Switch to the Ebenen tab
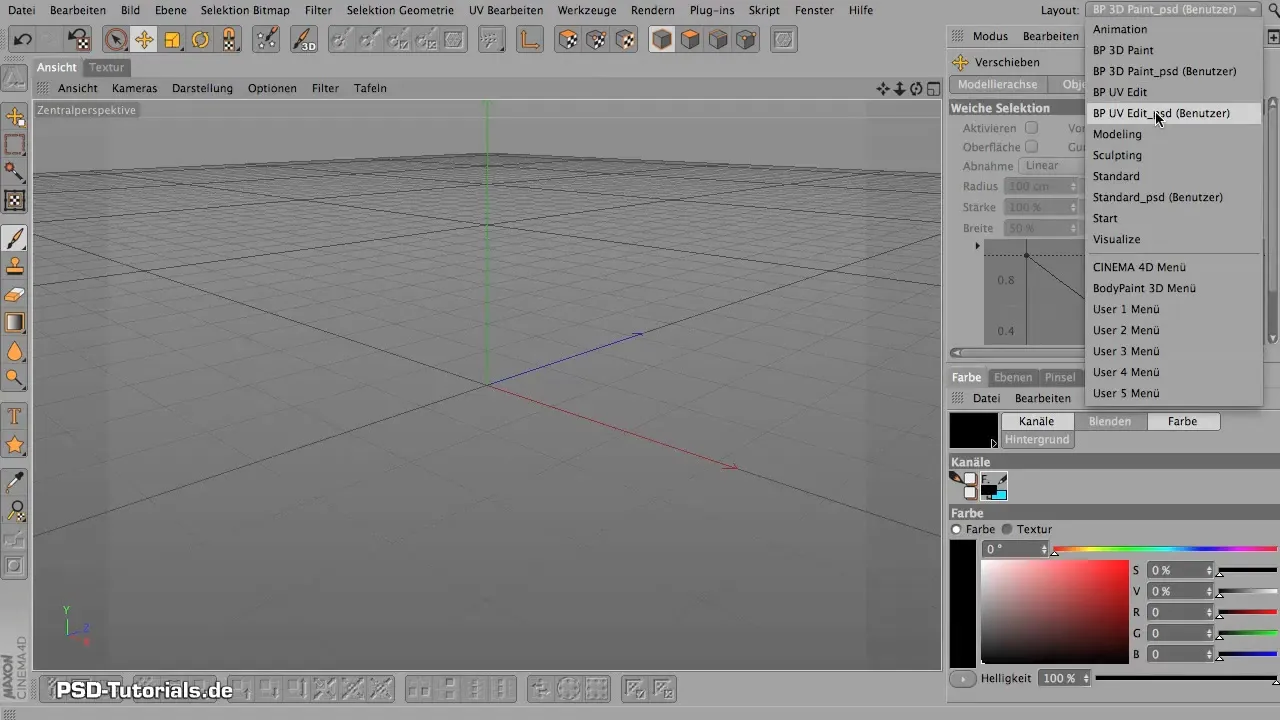 coord(1013,377)
